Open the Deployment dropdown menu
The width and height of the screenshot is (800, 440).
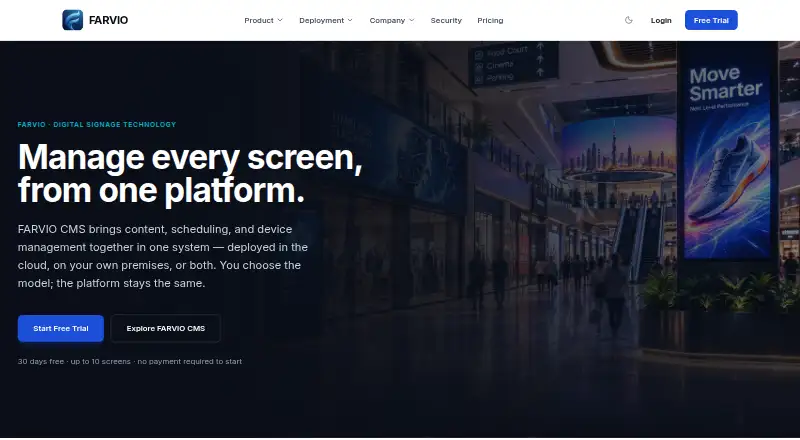click(326, 20)
